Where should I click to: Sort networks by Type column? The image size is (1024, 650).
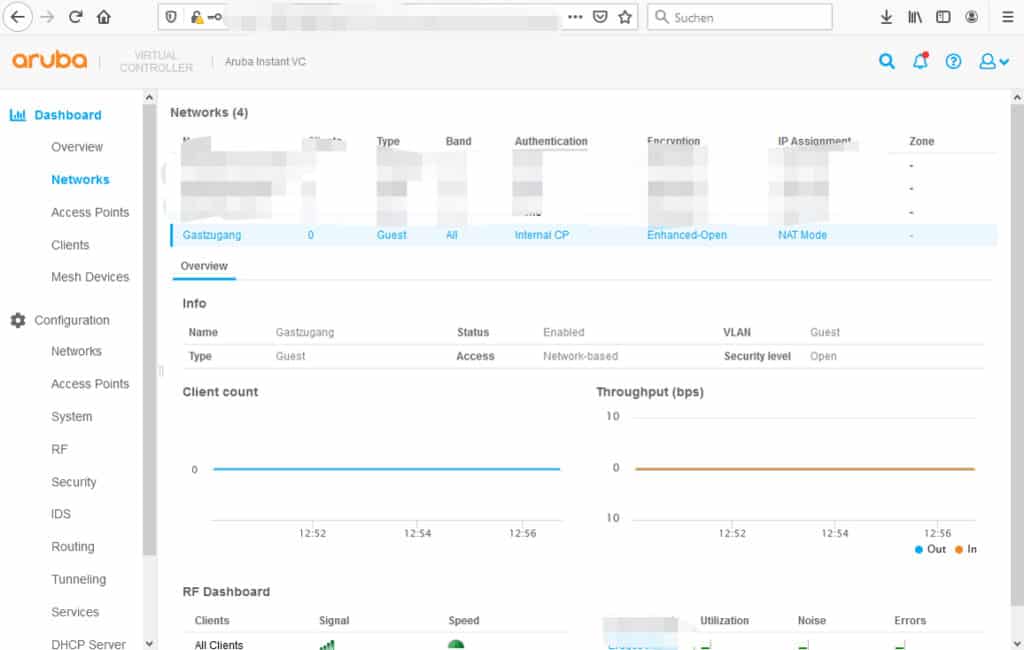pyautogui.click(x=388, y=141)
